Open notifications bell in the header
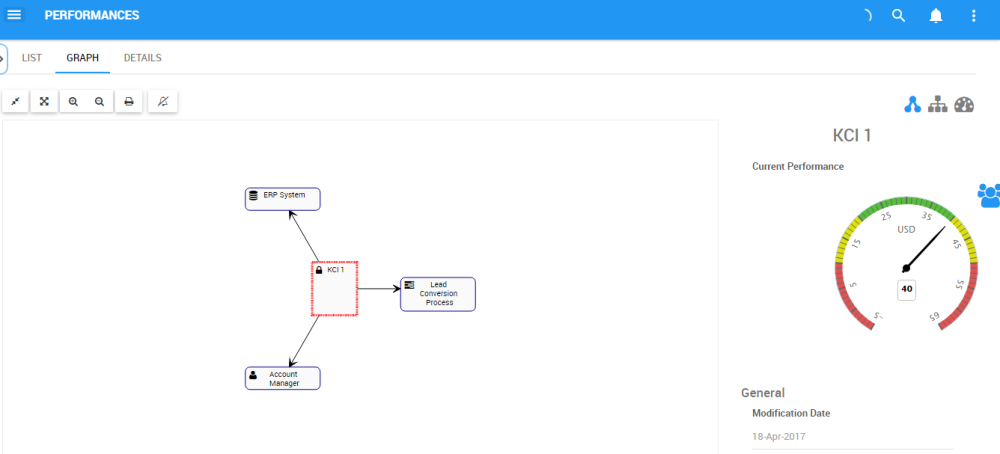 [936, 16]
